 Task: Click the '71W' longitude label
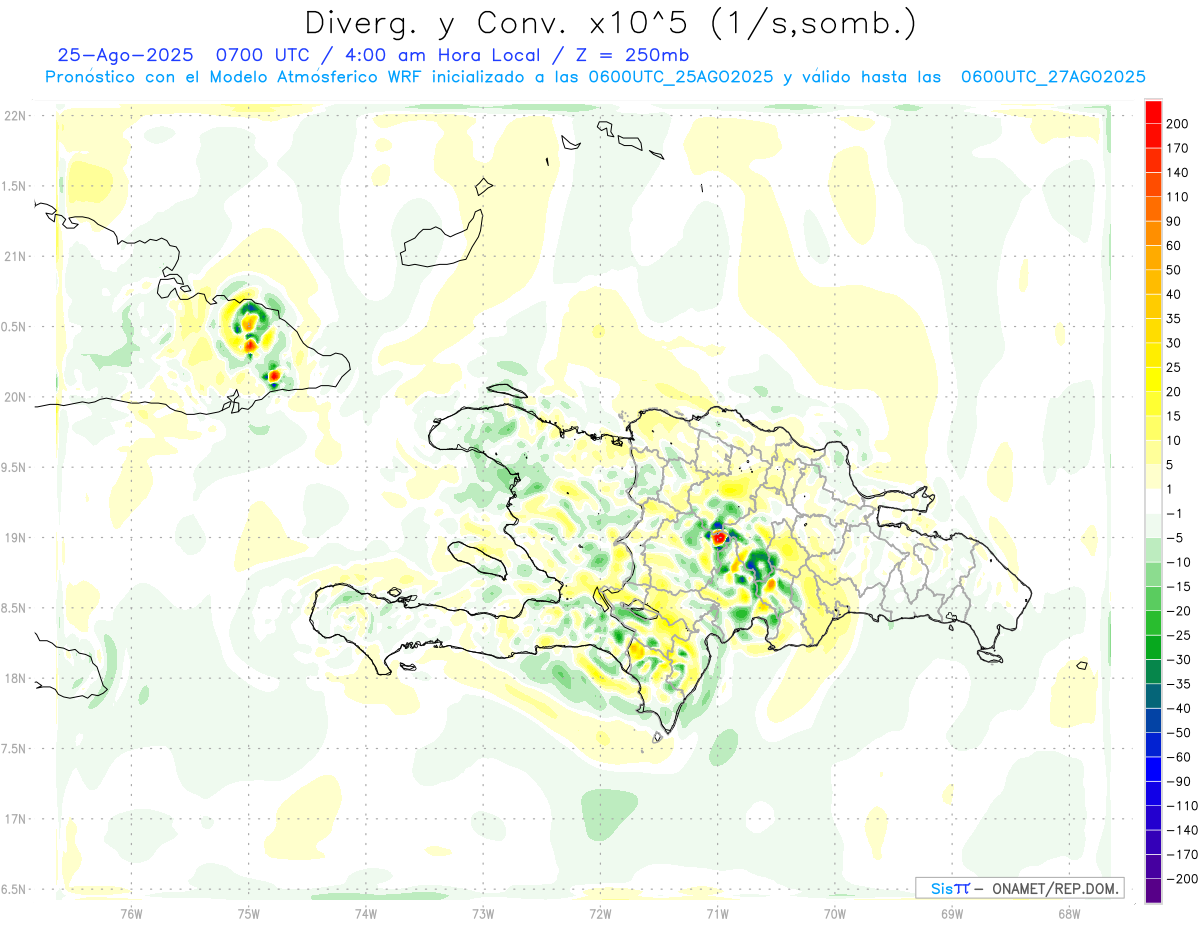(x=717, y=913)
